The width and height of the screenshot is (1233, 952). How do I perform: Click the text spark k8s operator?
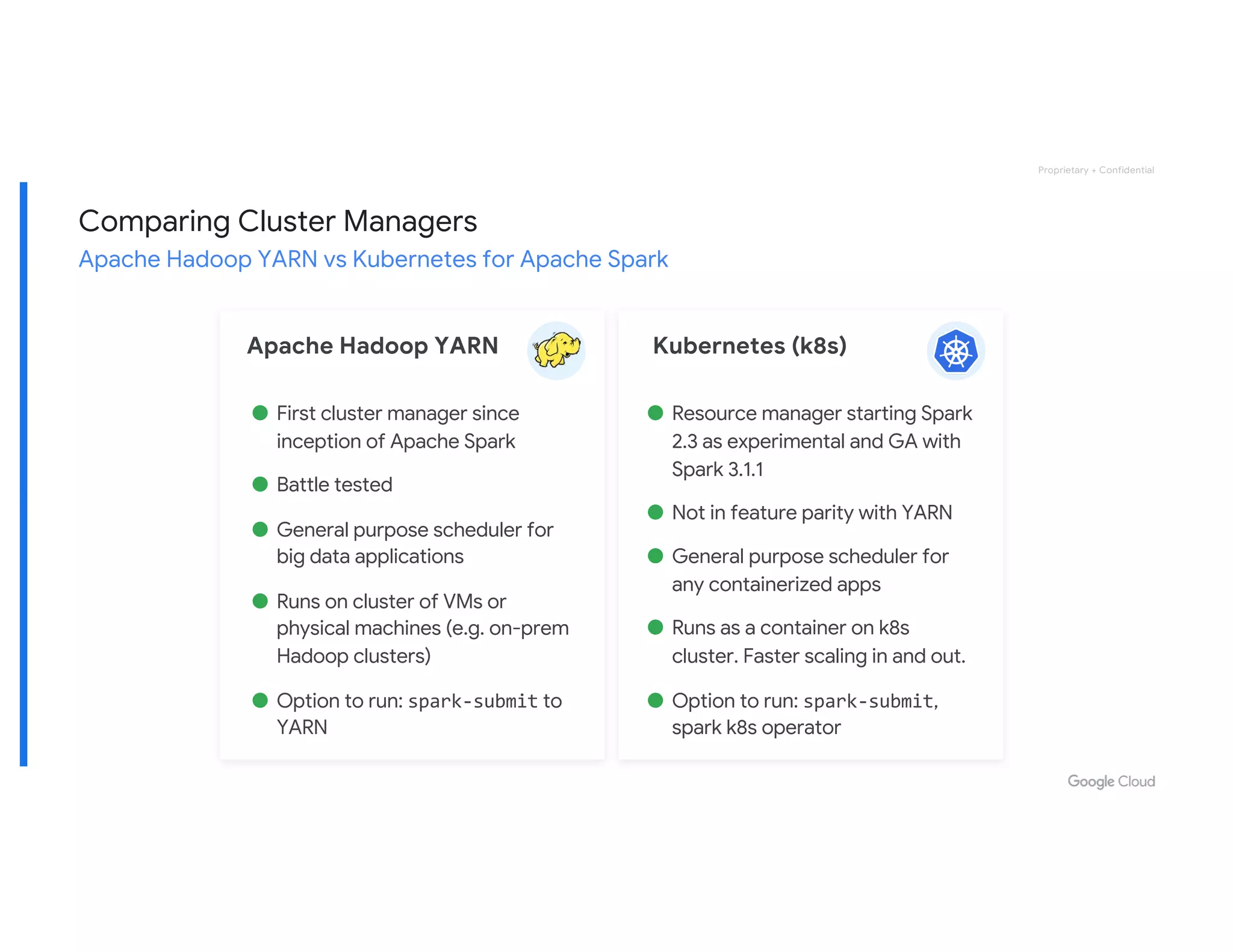click(756, 728)
